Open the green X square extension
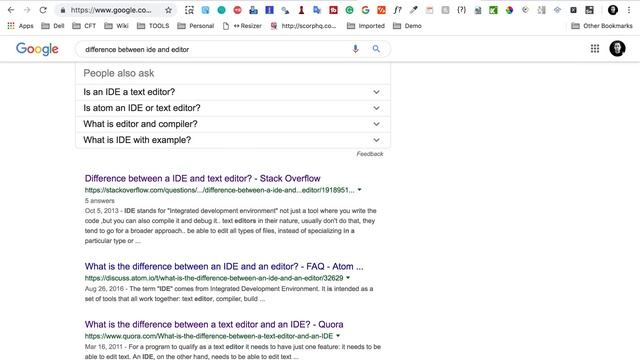Screen dimensions: 640x360 [493, 10]
